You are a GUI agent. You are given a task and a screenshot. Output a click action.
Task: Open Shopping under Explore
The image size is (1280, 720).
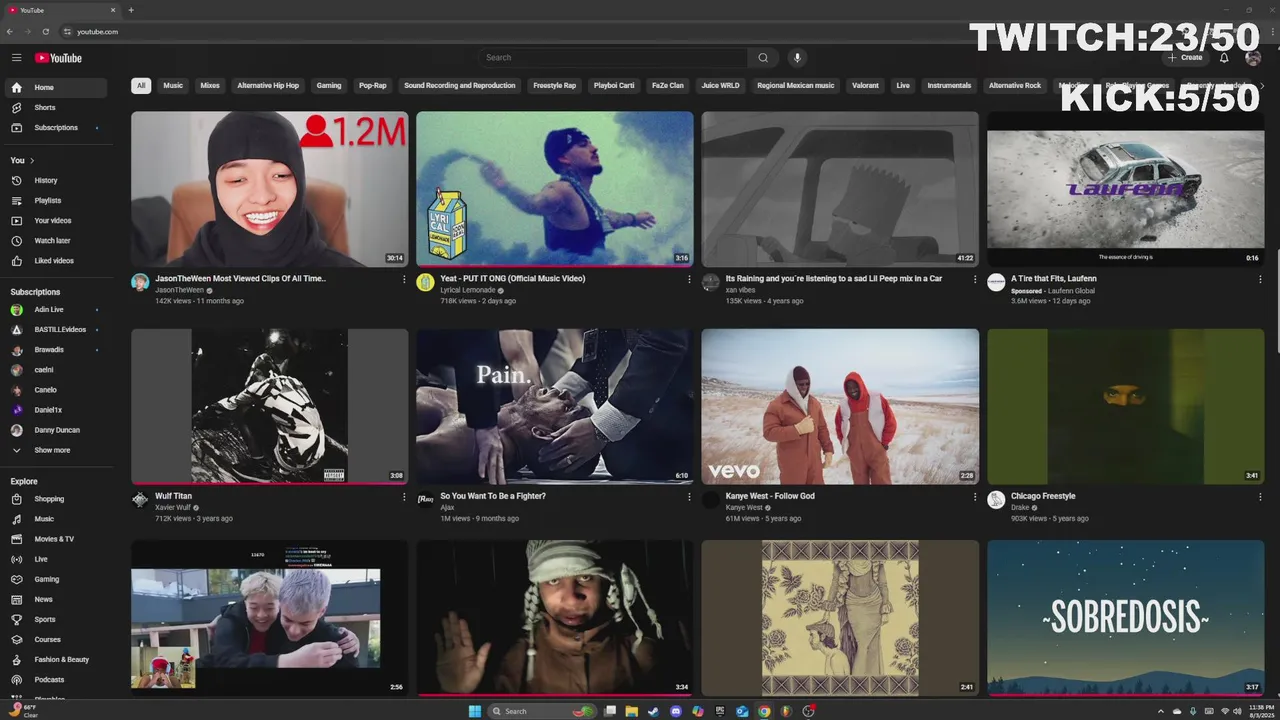[x=55, y=499]
